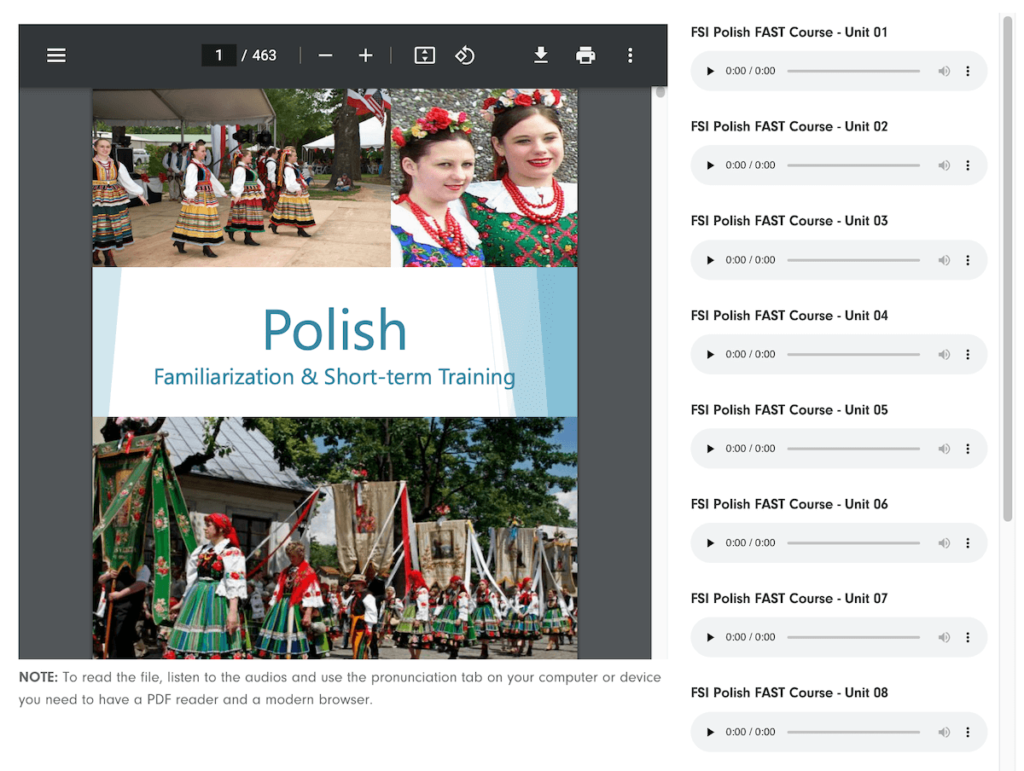The height and width of the screenshot is (771, 1024).
Task: Zoom in on the PDF document
Action: tap(366, 55)
